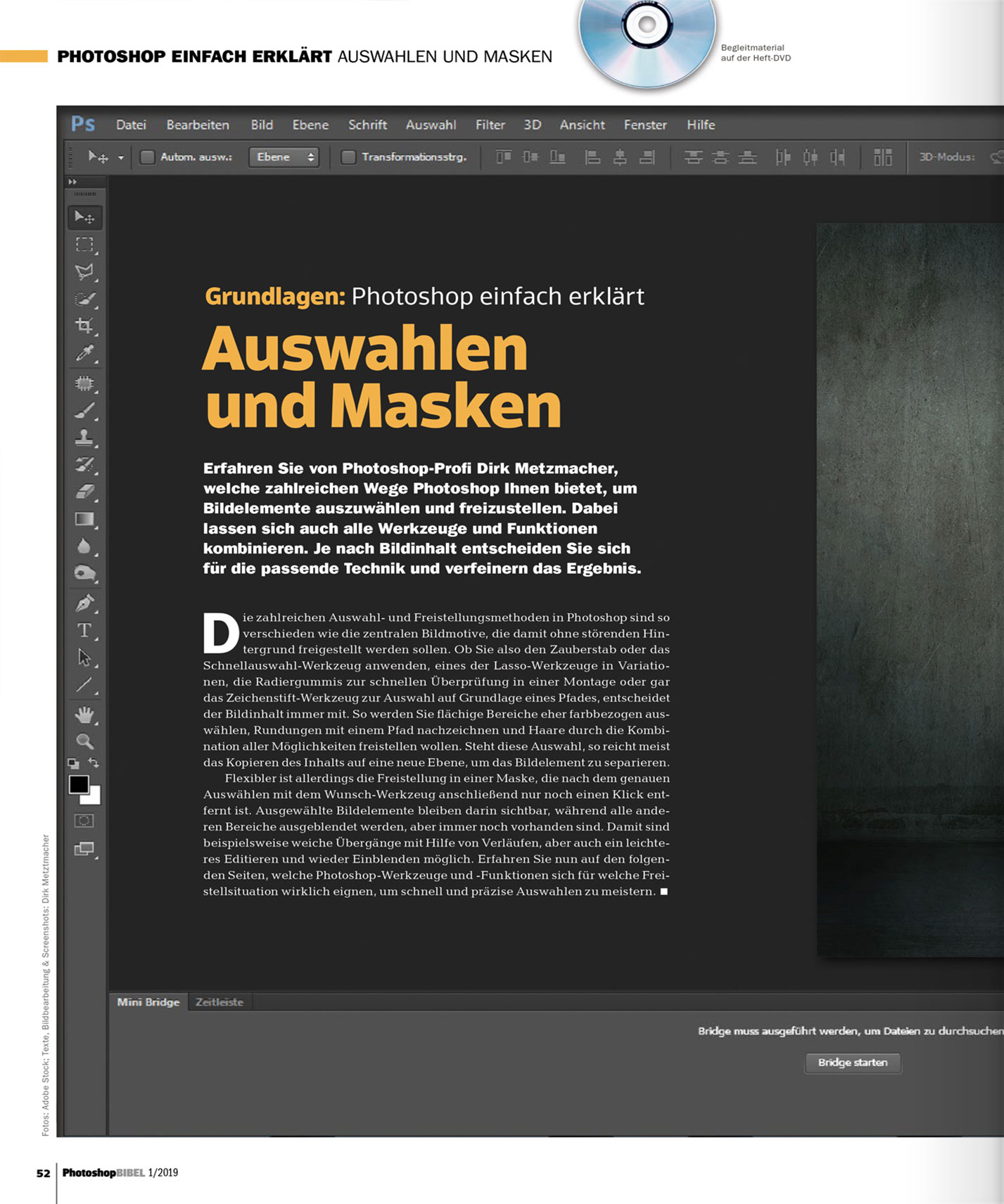Enable the Autom. ausw. checkbox

click(147, 157)
